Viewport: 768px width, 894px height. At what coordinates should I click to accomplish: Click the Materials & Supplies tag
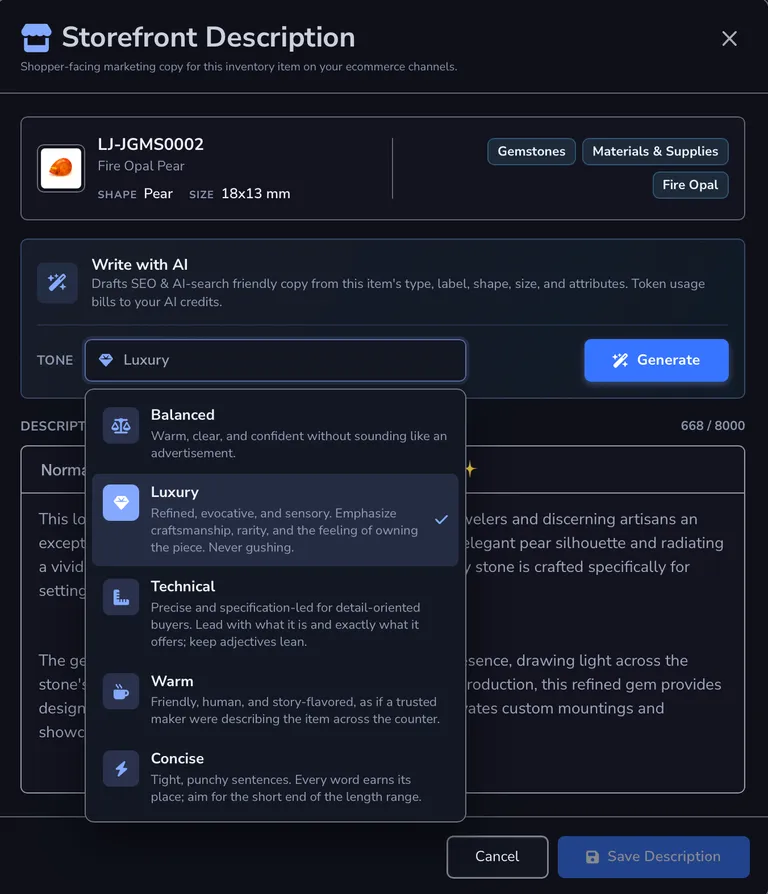[655, 151]
